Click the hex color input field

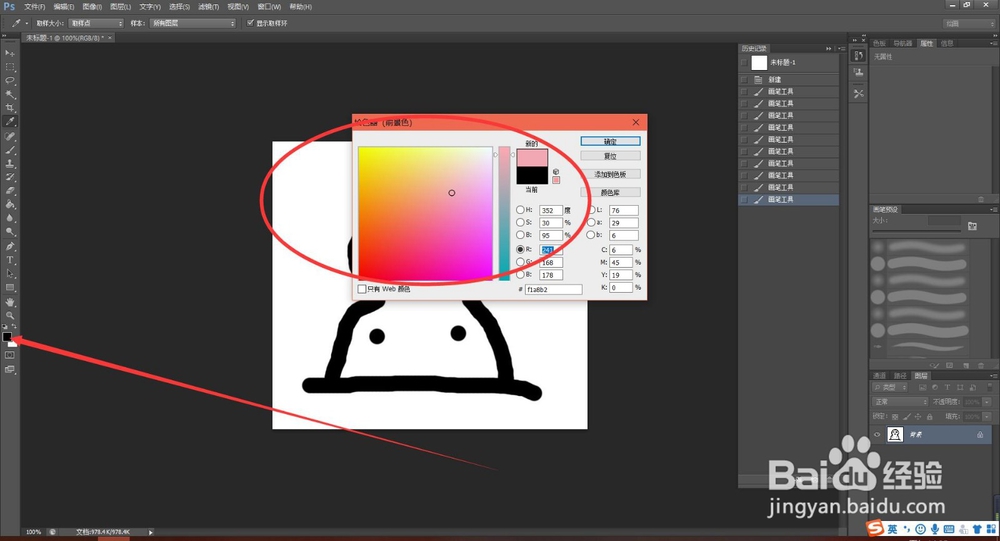553,290
